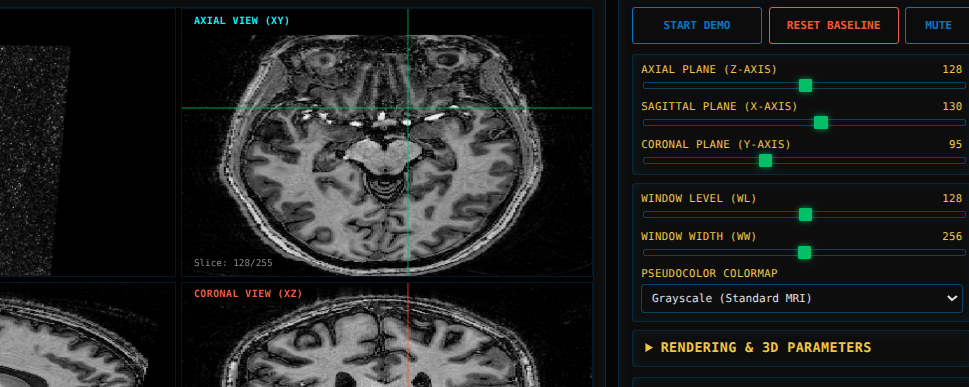Click the MUTE button
This screenshot has height=387, width=969.
pos(937,25)
